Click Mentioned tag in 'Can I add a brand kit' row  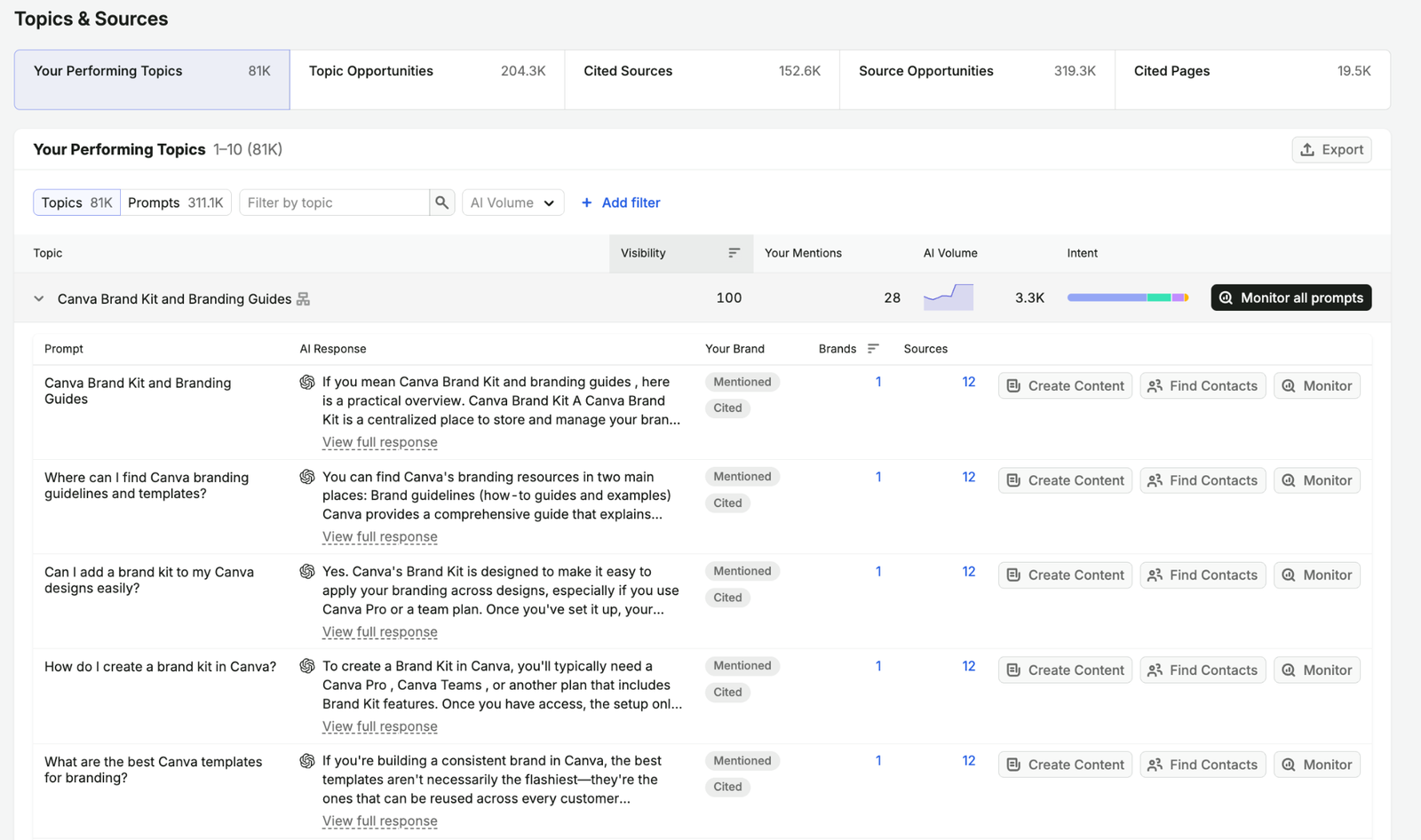742,571
